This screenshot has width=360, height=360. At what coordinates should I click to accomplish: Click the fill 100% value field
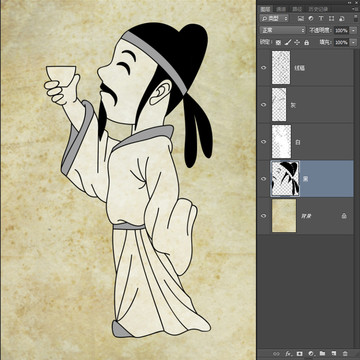click(341, 42)
